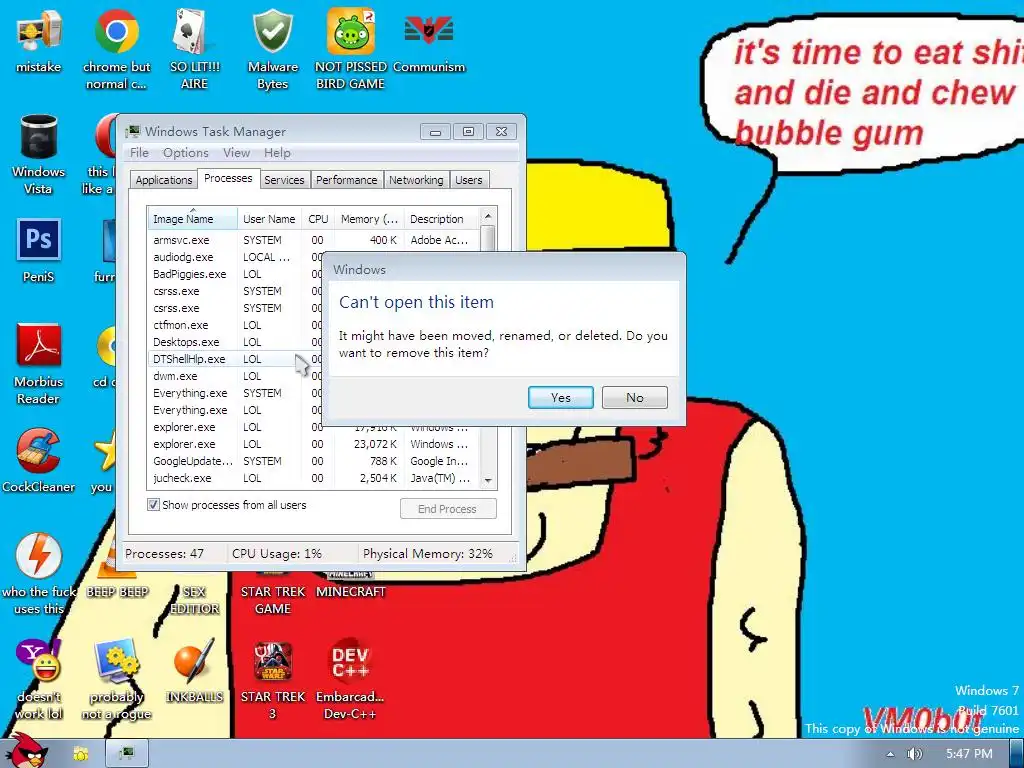This screenshot has width=1024, height=768.
Task: Open the Malware Bytes shield icon
Action: tap(272, 49)
